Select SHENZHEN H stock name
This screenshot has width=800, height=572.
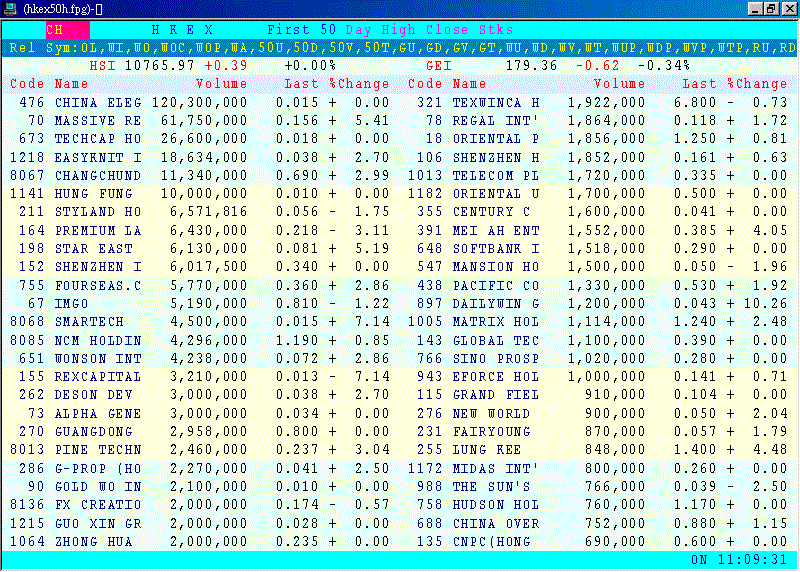[496, 158]
